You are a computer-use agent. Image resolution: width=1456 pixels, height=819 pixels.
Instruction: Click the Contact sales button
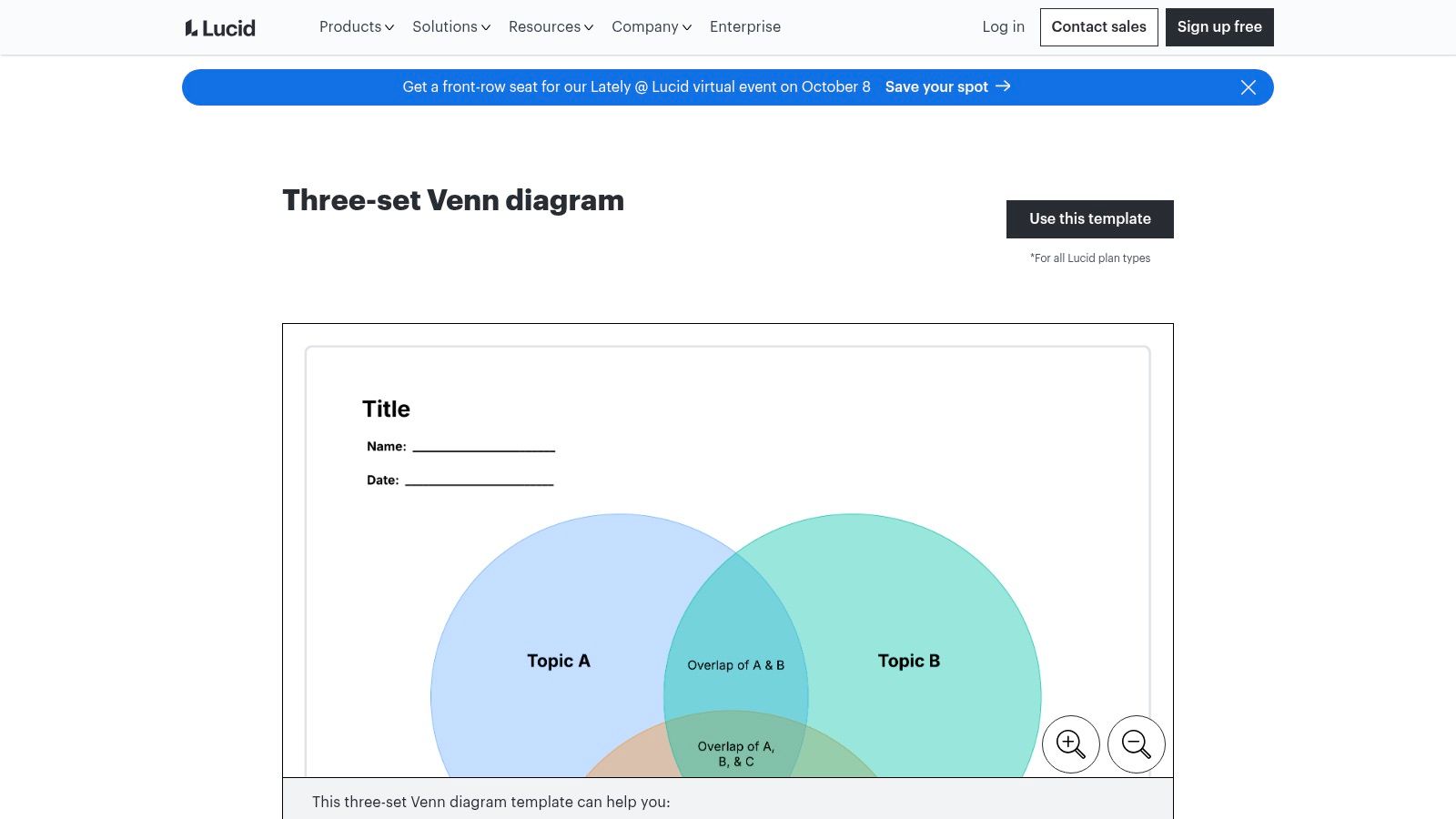[1099, 27]
